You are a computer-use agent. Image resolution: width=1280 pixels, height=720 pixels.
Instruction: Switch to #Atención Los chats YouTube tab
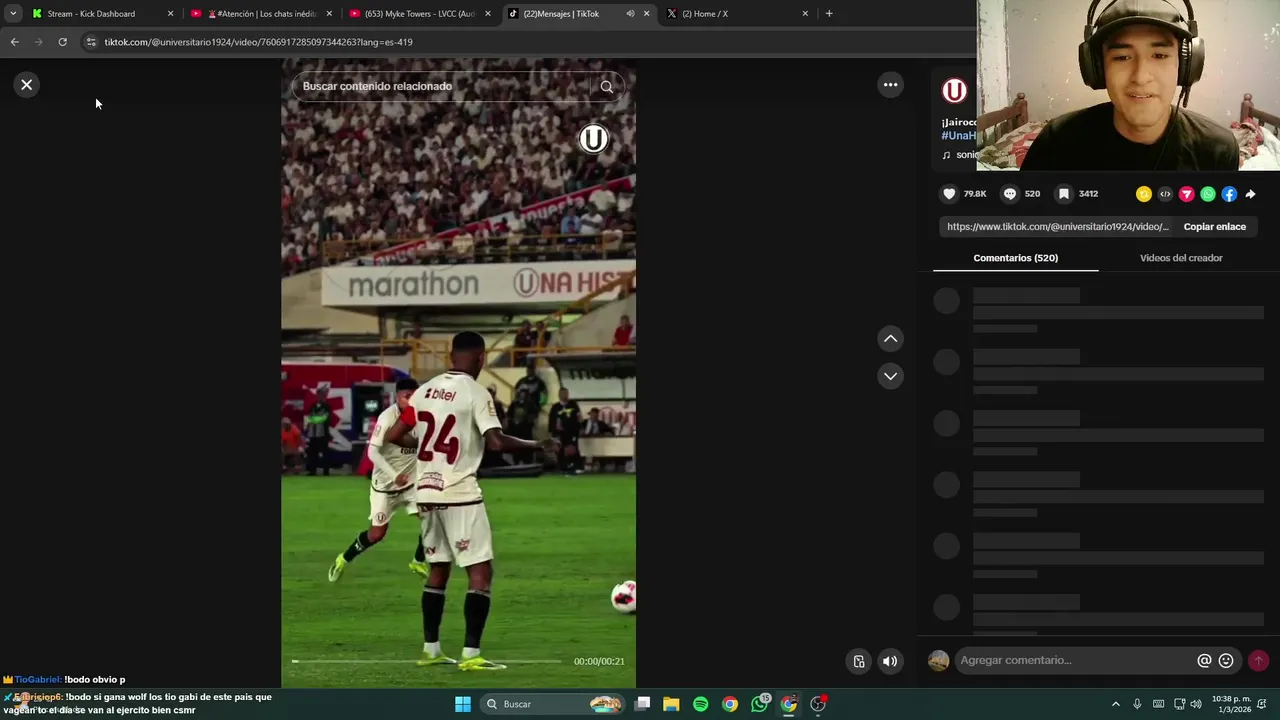pos(261,14)
